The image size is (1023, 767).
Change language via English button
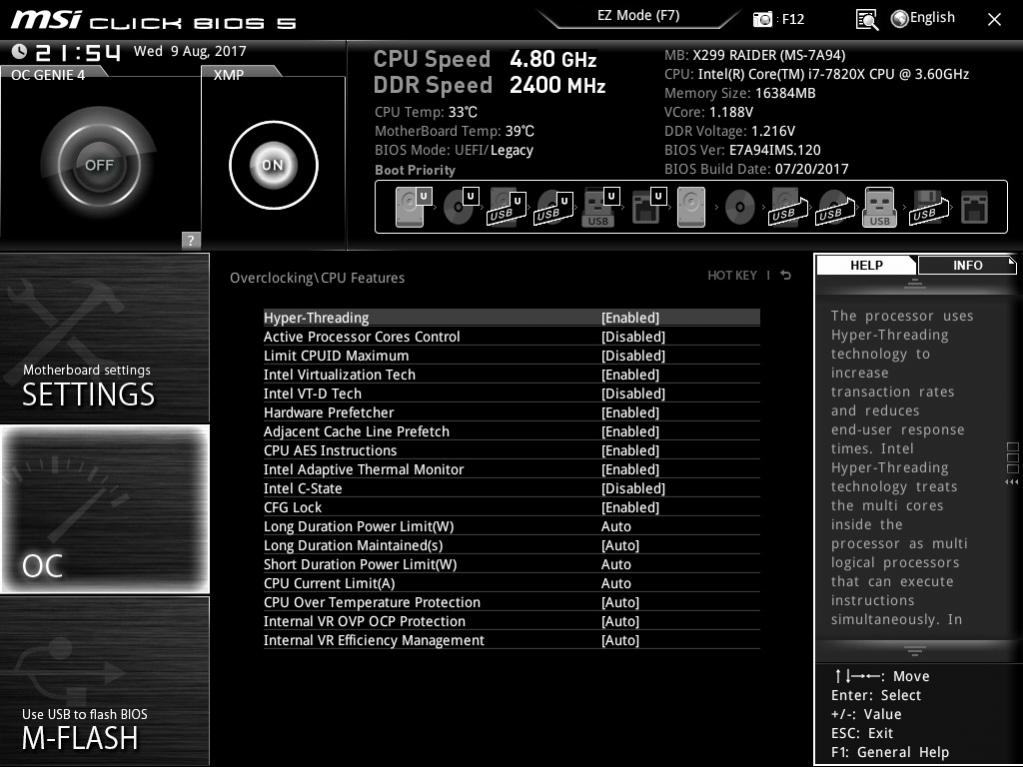pos(932,18)
